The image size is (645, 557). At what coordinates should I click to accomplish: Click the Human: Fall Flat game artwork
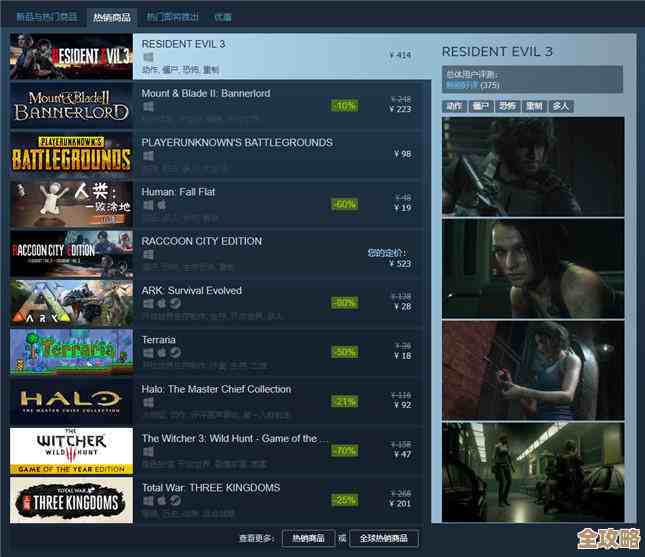click(71, 204)
